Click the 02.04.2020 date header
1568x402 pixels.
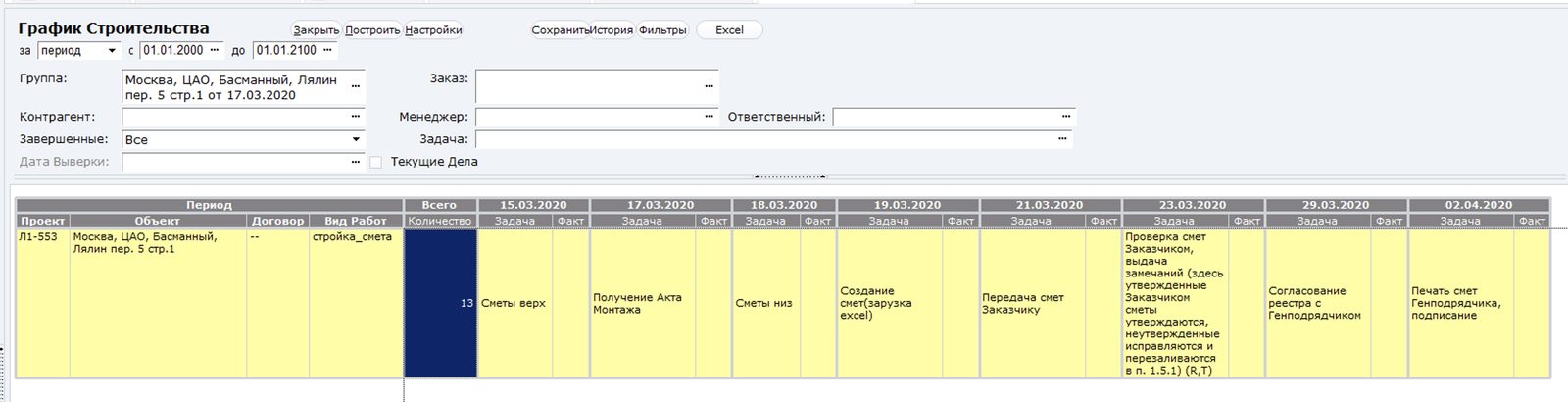coord(1479,205)
